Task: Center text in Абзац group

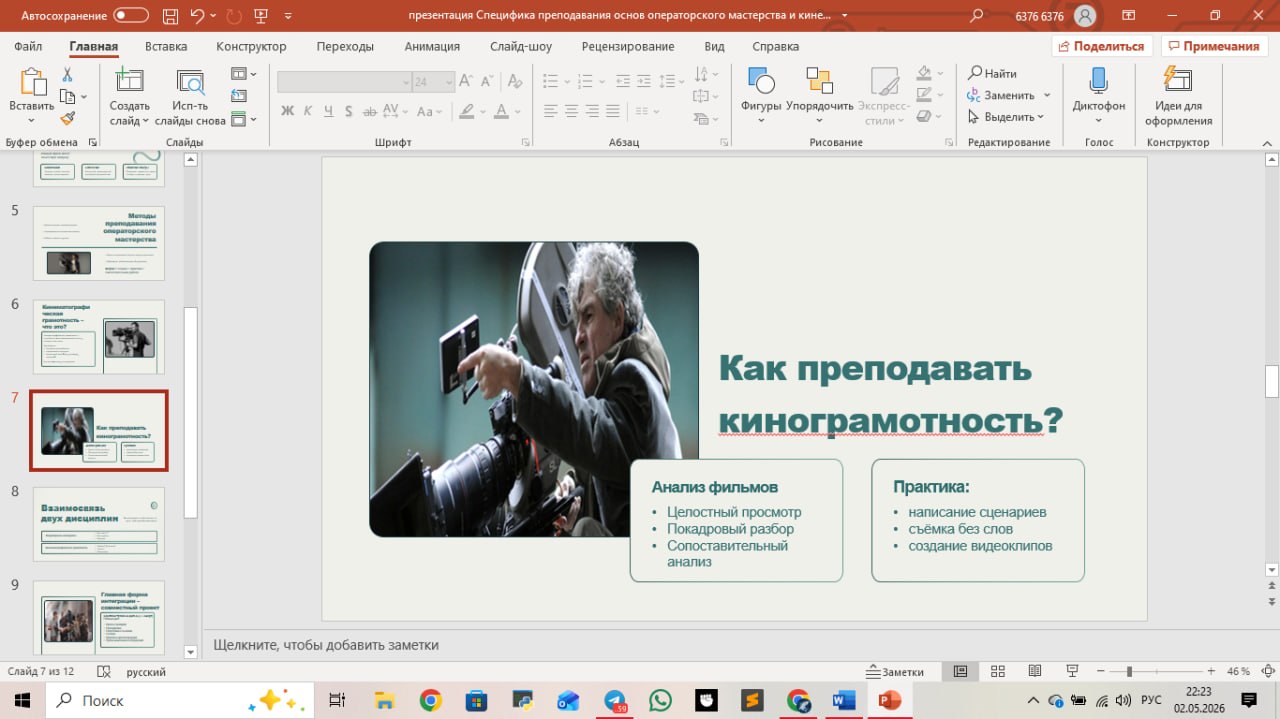Action: click(570, 111)
